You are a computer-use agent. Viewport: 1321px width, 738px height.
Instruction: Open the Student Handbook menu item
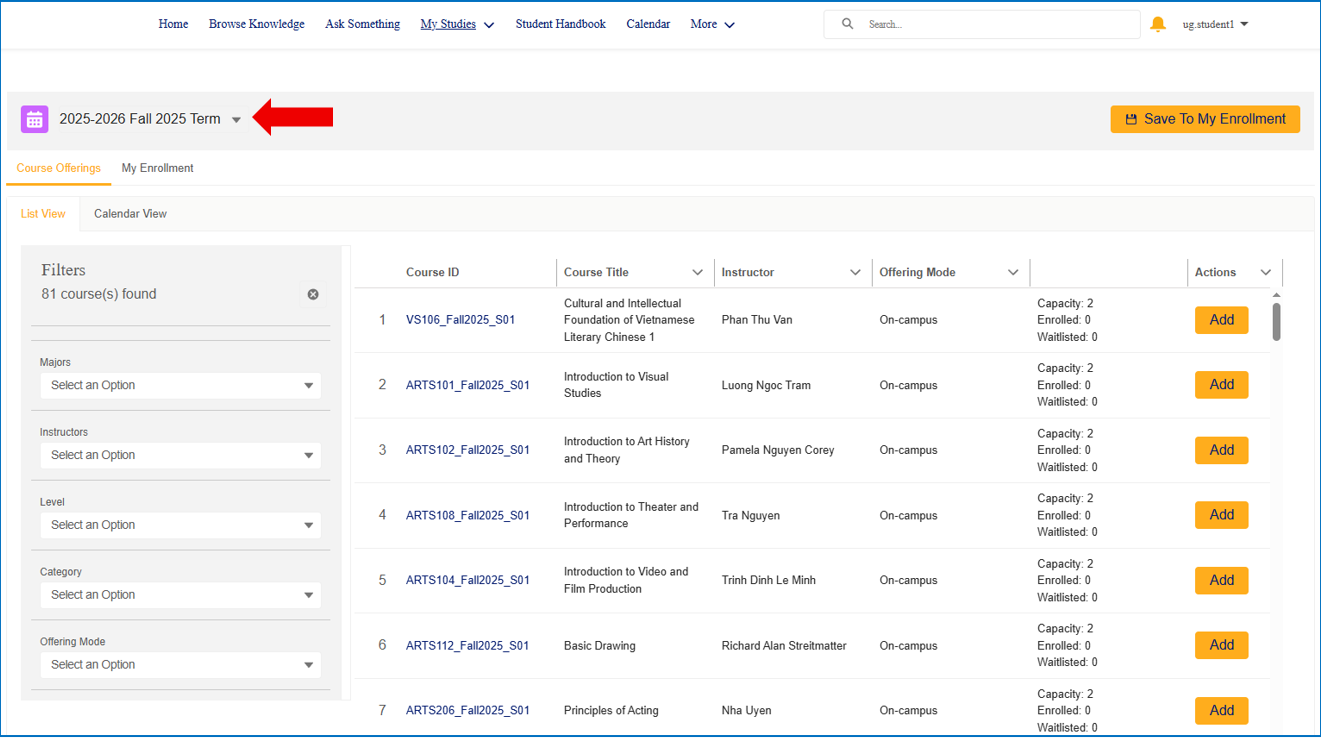coord(560,23)
